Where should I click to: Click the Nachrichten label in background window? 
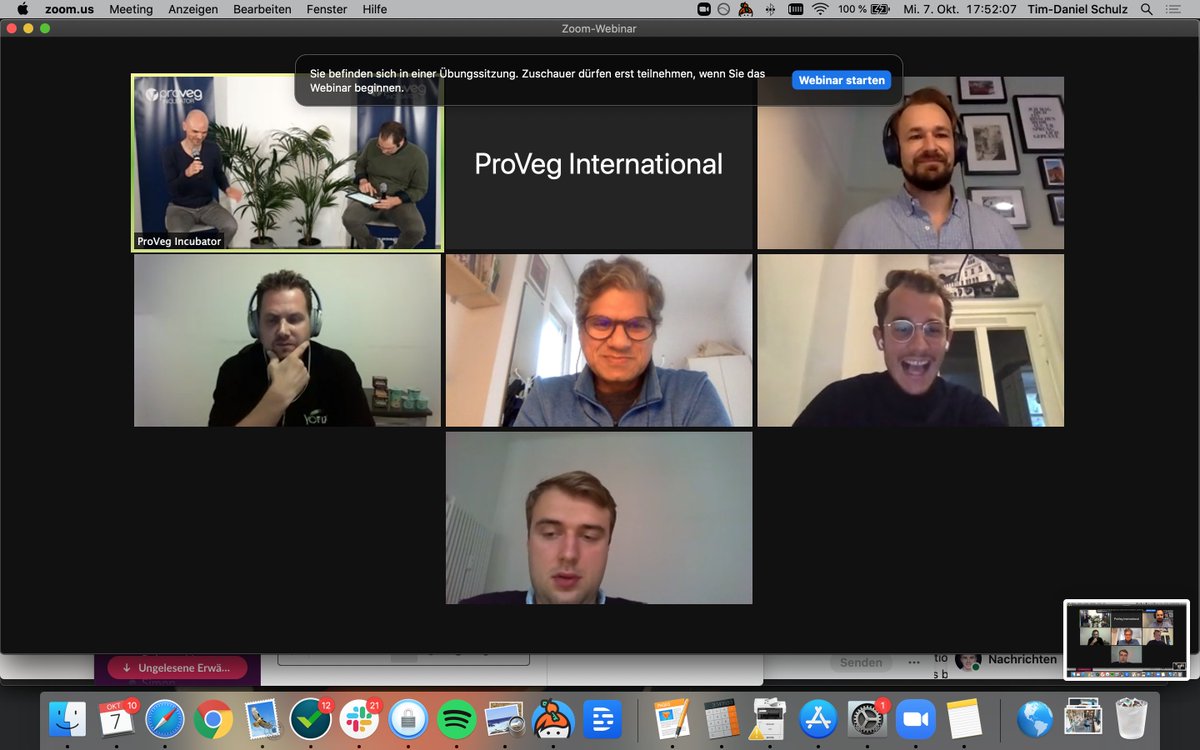point(1022,659)
